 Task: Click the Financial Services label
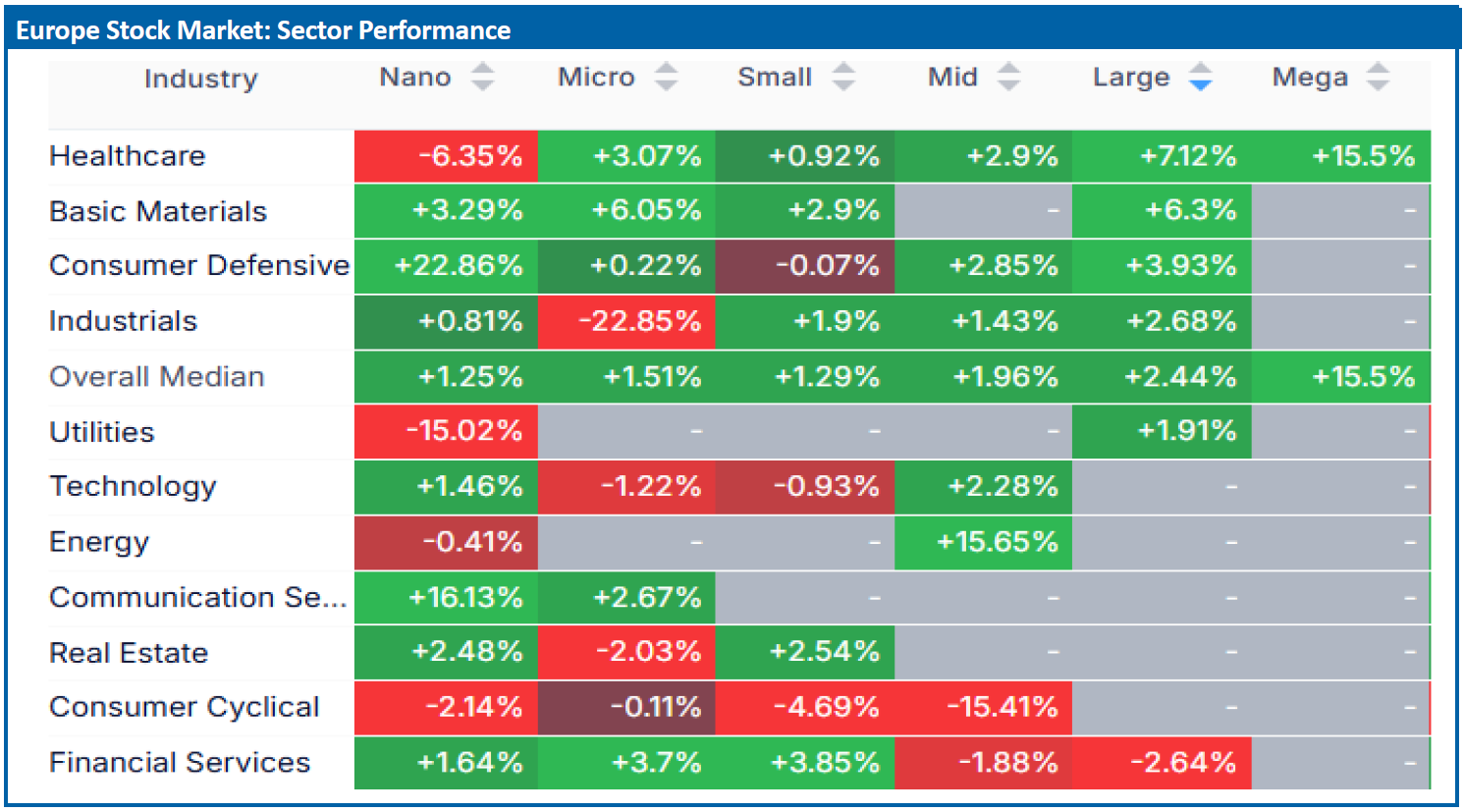(180, 762)
